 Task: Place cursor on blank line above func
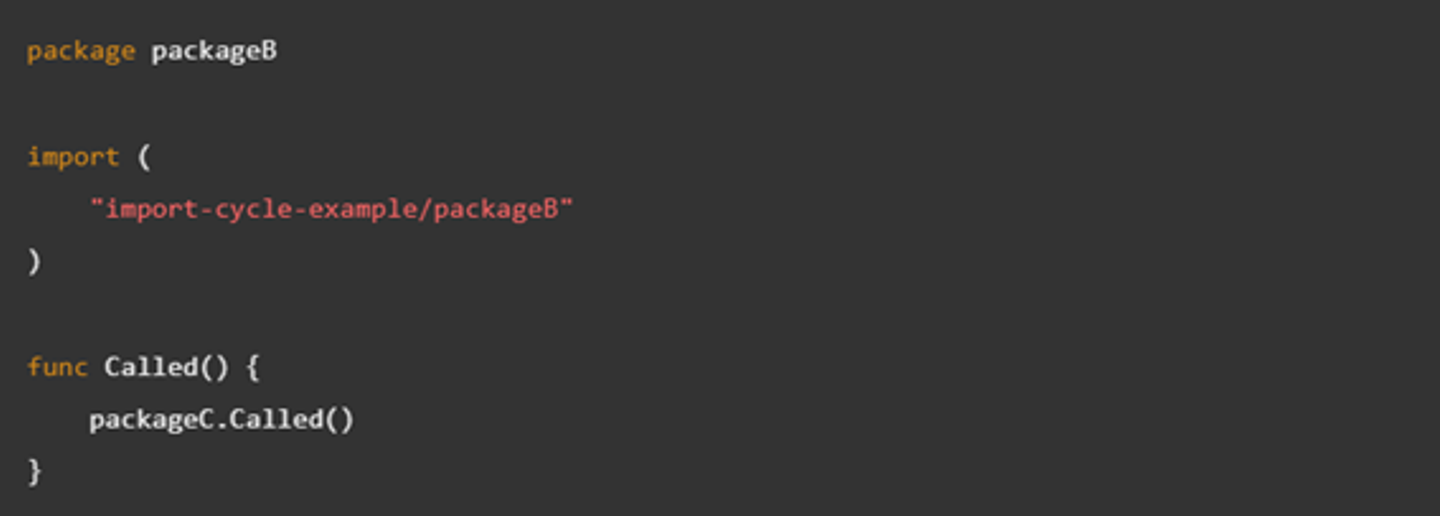click(720, 314)
